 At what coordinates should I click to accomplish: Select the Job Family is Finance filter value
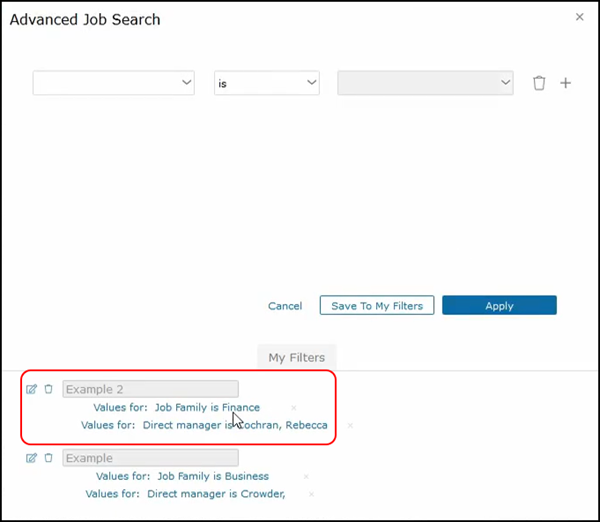[207, 408]
